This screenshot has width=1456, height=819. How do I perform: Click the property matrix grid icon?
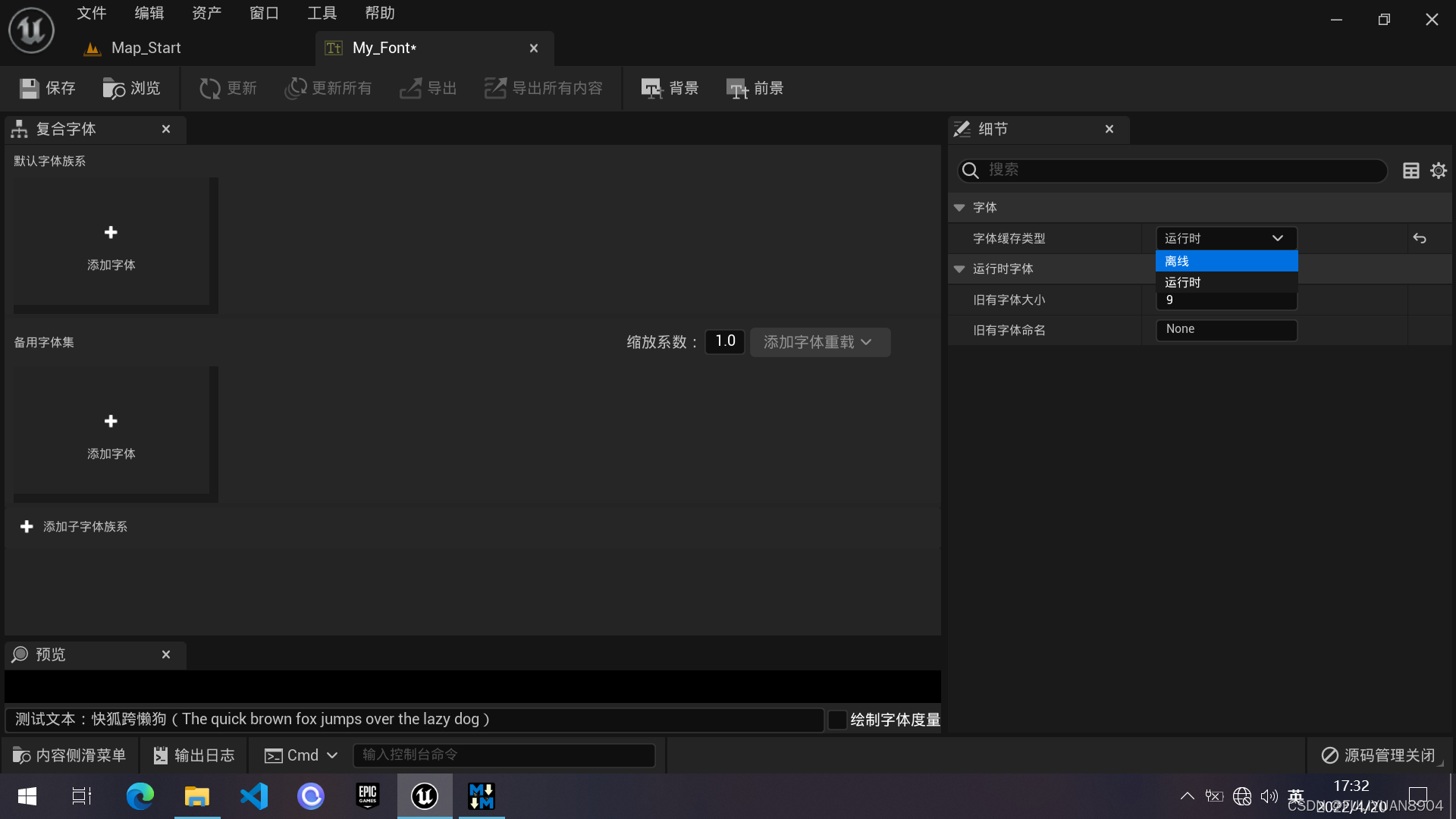tap(1410, 171)
